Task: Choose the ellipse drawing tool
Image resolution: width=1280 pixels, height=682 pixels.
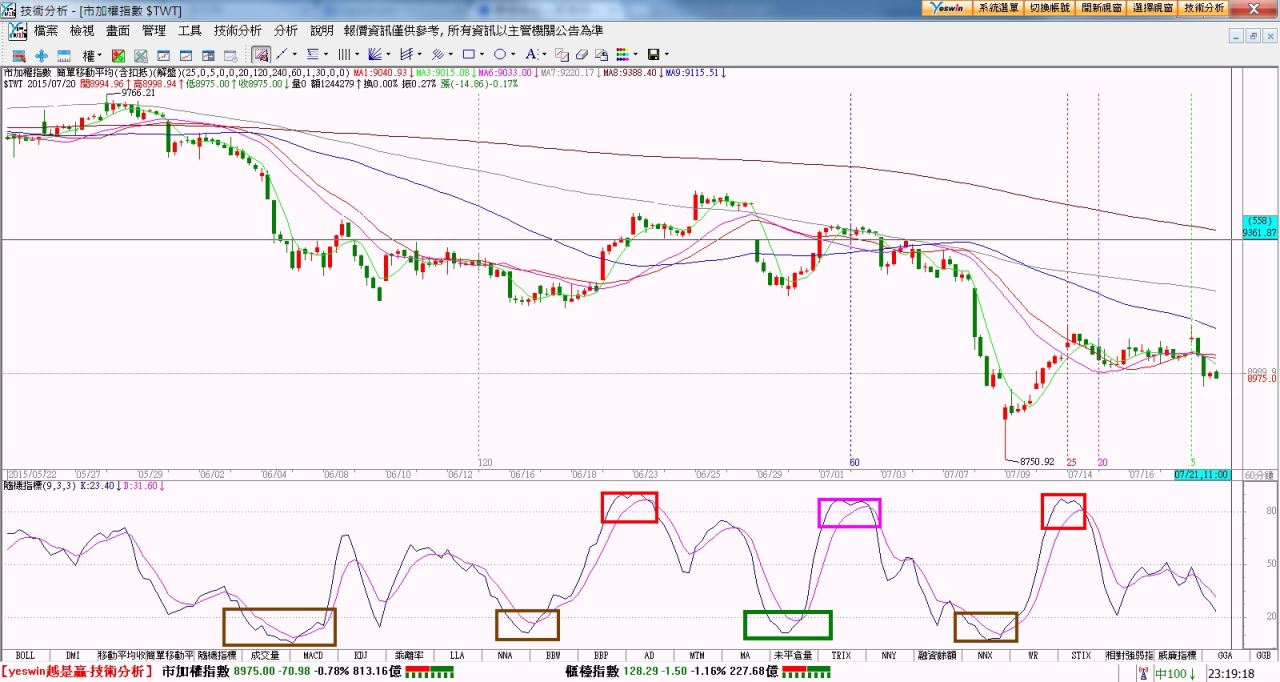Action: click(x=499, y=54)
